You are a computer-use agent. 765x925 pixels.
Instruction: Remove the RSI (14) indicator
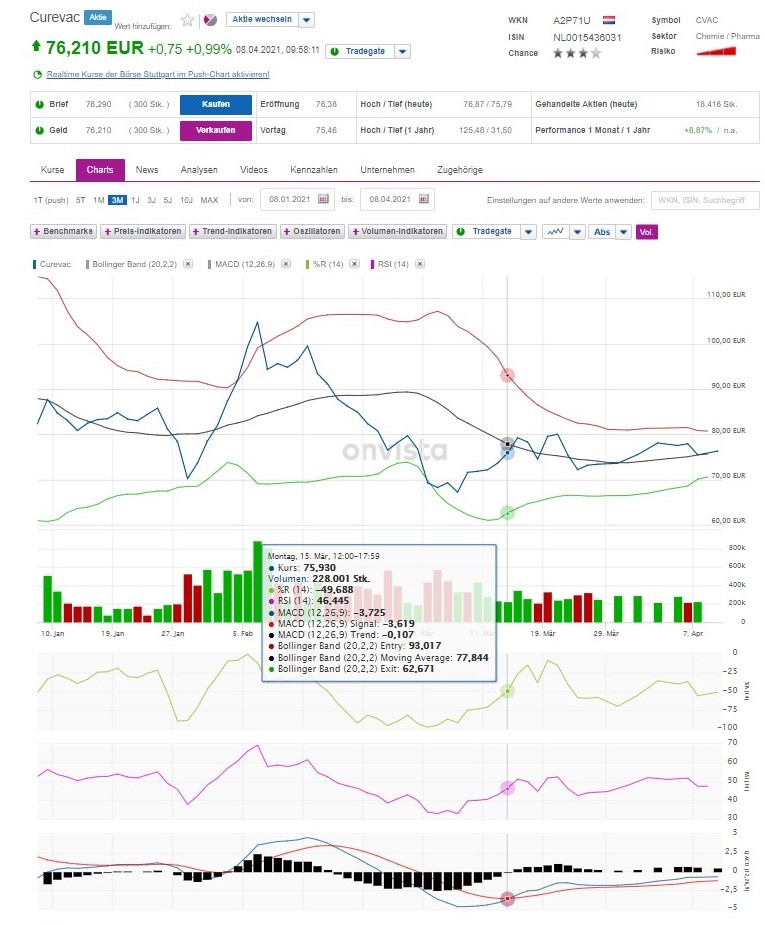click(420, 264)
